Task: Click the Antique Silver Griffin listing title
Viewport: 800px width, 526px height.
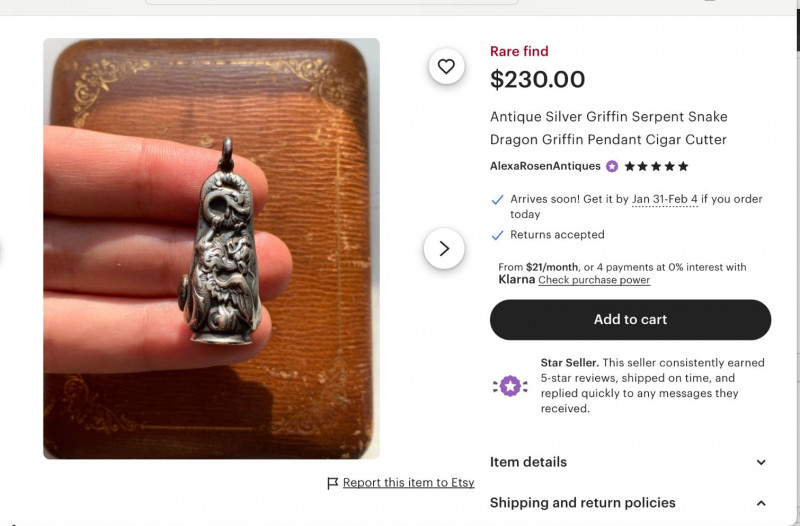Action: [x=608, y=128]
